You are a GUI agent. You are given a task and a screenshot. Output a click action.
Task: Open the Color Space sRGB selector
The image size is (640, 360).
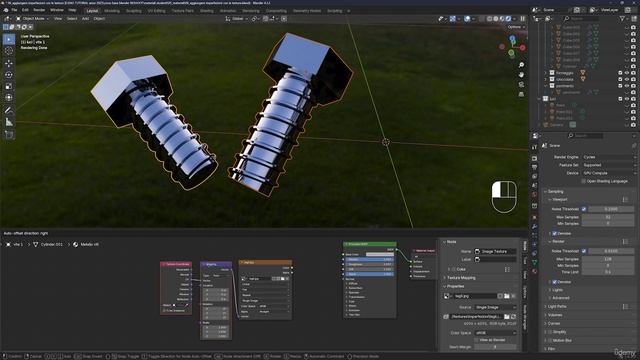tap(495, 333)
